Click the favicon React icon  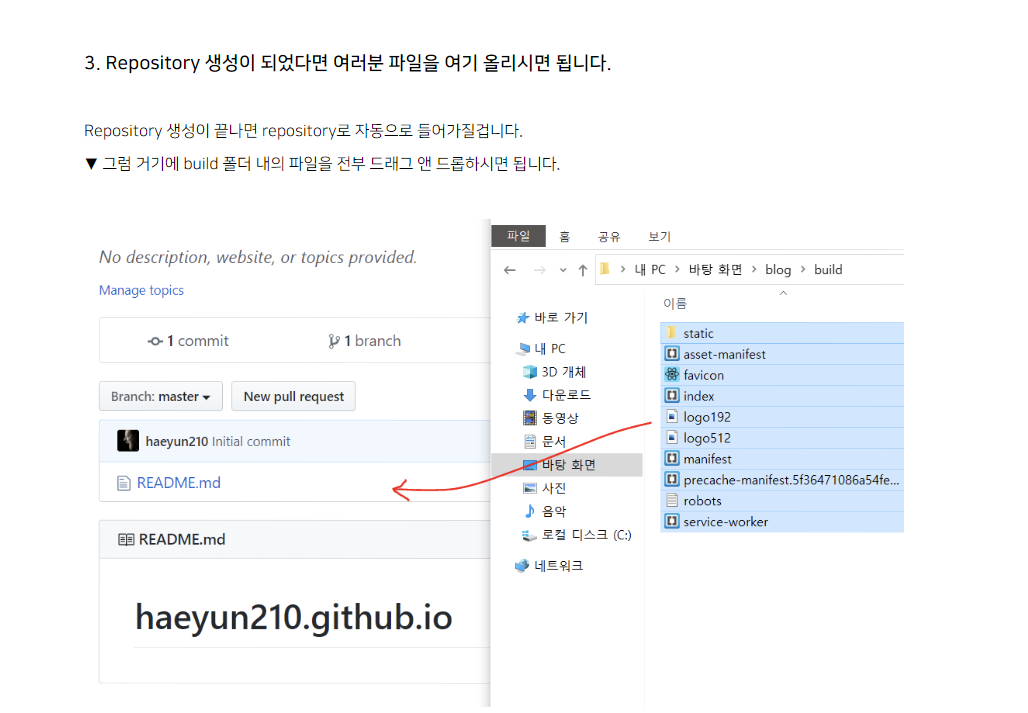point(672,374)
